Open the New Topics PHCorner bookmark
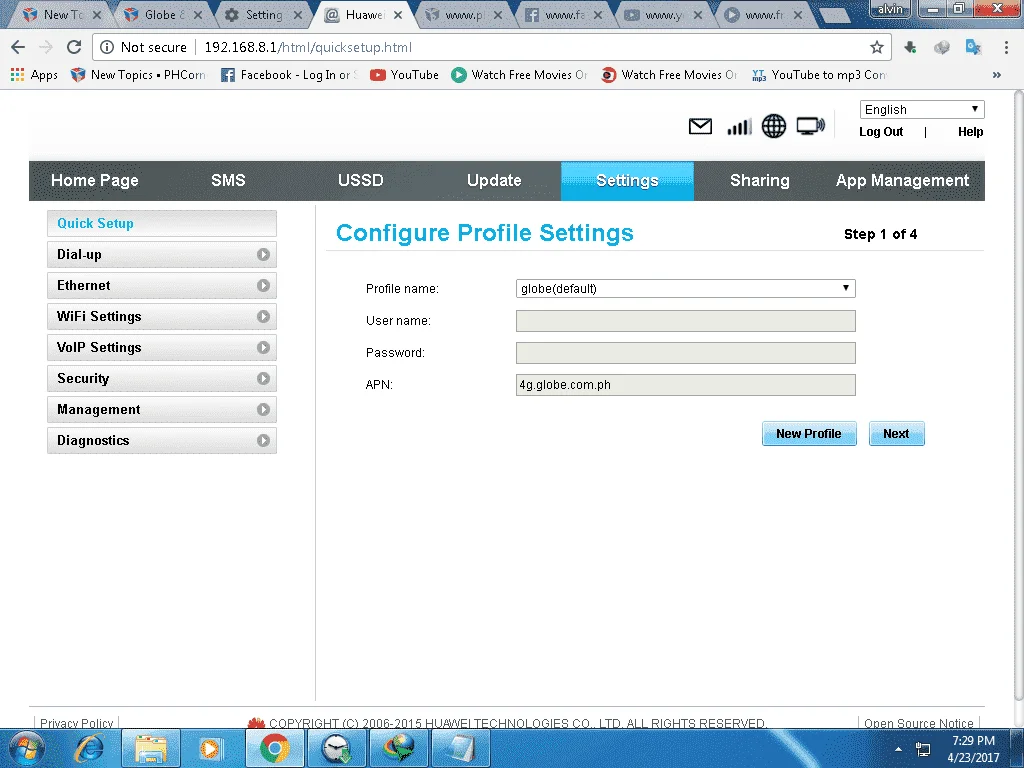The height and width of the screenshot is (768, 1024). 138,75
